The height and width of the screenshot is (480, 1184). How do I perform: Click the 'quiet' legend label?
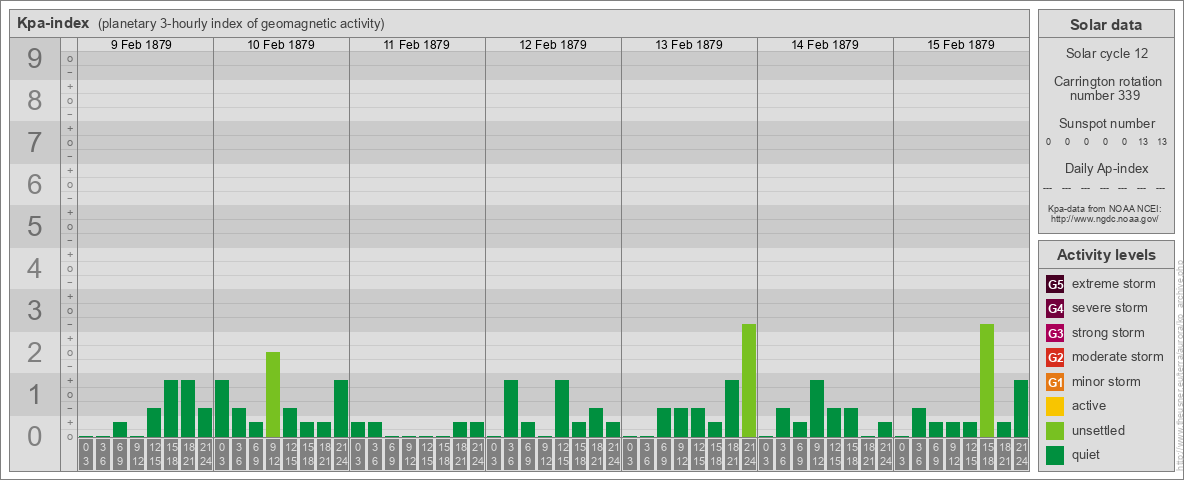coord(1087,454)
